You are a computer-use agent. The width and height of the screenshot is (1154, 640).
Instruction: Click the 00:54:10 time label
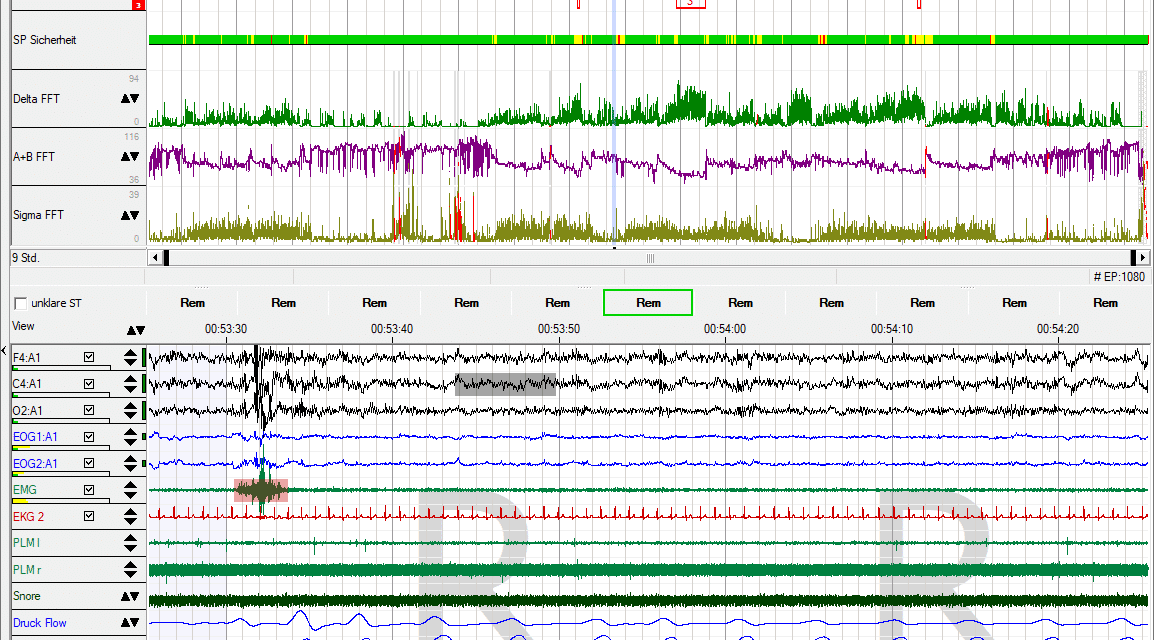point(892,329)
